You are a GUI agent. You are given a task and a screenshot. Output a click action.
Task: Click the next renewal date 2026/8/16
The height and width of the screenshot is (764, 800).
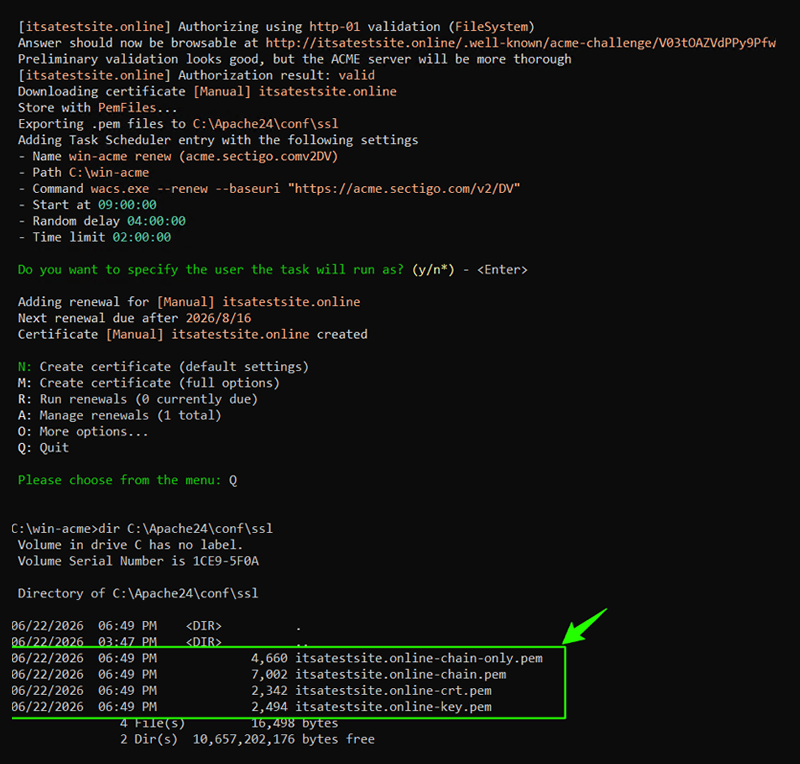coord(218,318)
